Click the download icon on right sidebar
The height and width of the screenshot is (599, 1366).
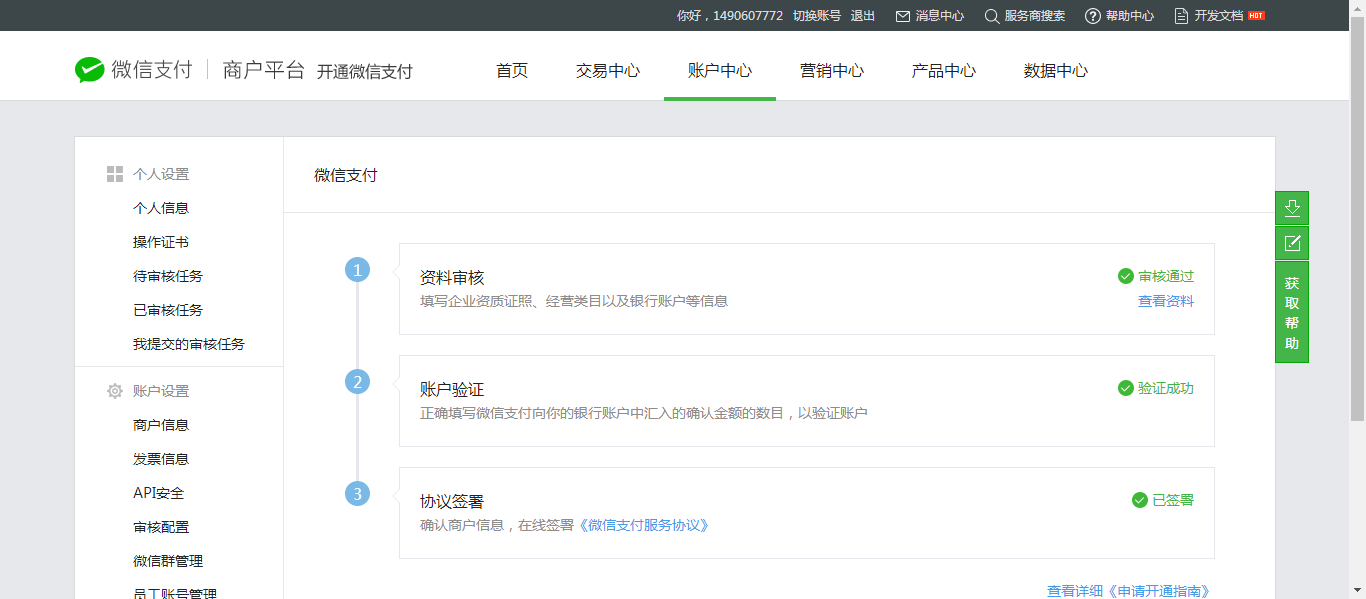click(x=1292, y=208)
